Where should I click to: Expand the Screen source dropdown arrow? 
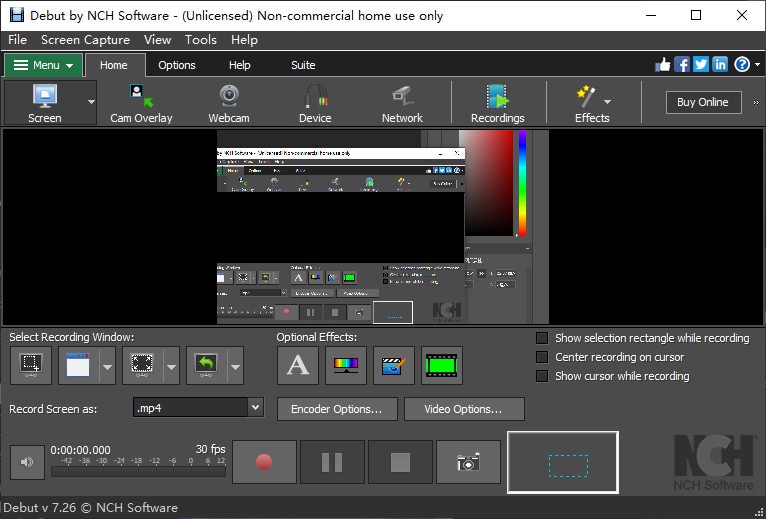point(91,102)
